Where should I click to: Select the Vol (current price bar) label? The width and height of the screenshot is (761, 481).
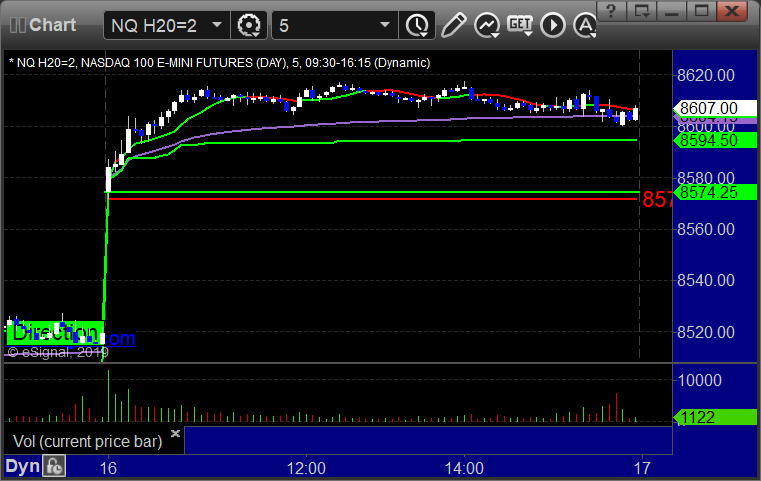coord(87,441)
